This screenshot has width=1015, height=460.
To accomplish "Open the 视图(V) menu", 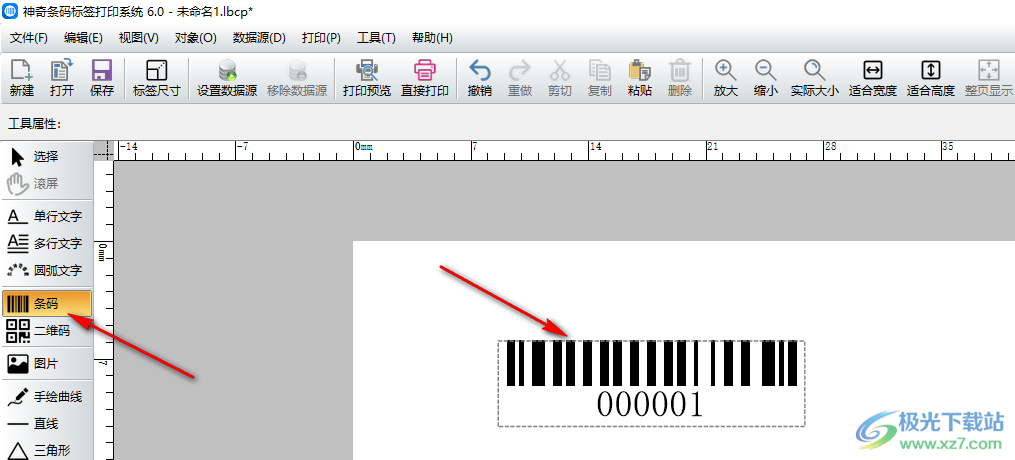I will point(139,38).
